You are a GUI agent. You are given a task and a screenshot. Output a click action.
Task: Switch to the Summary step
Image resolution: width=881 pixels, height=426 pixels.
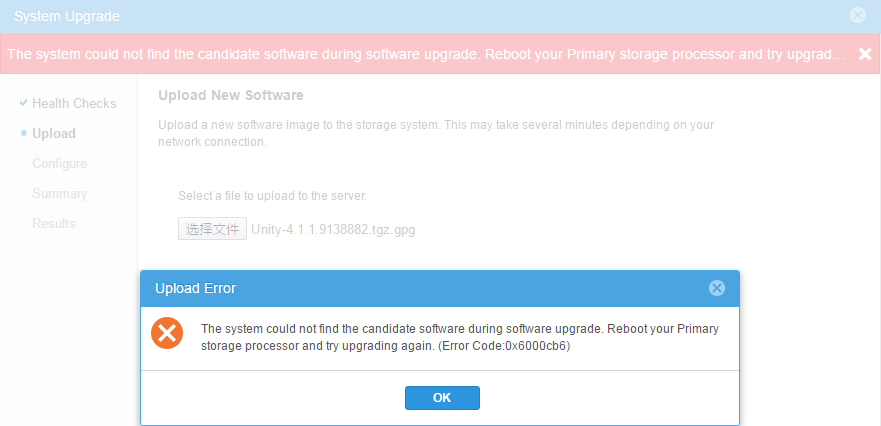[x=59, y=193]
